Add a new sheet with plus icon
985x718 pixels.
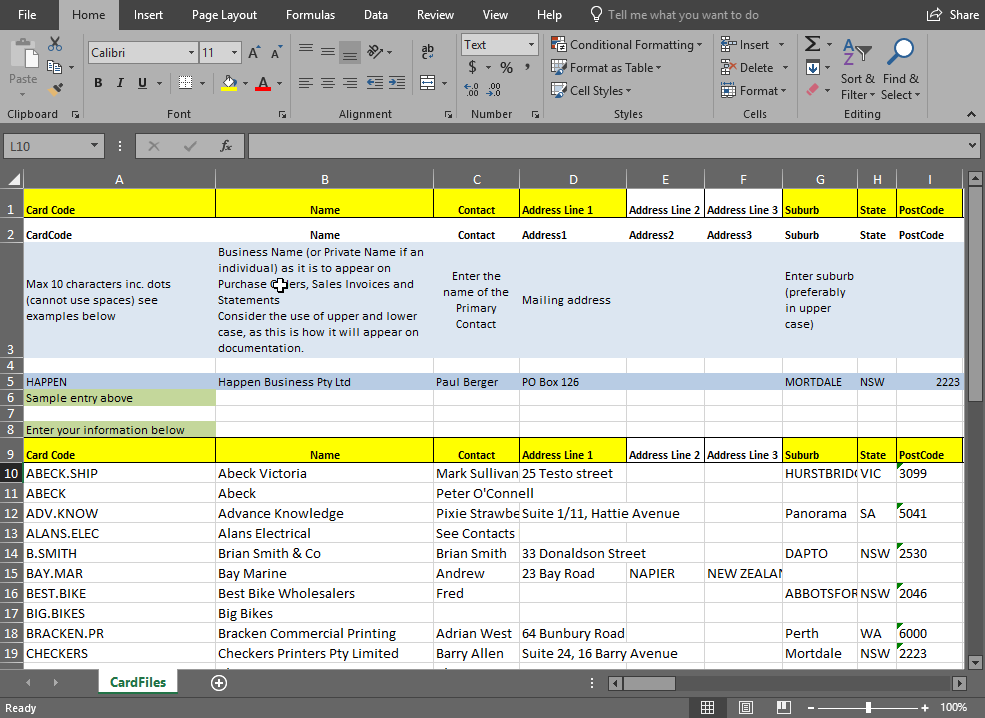pyautogui.click(x=219, y=682)
